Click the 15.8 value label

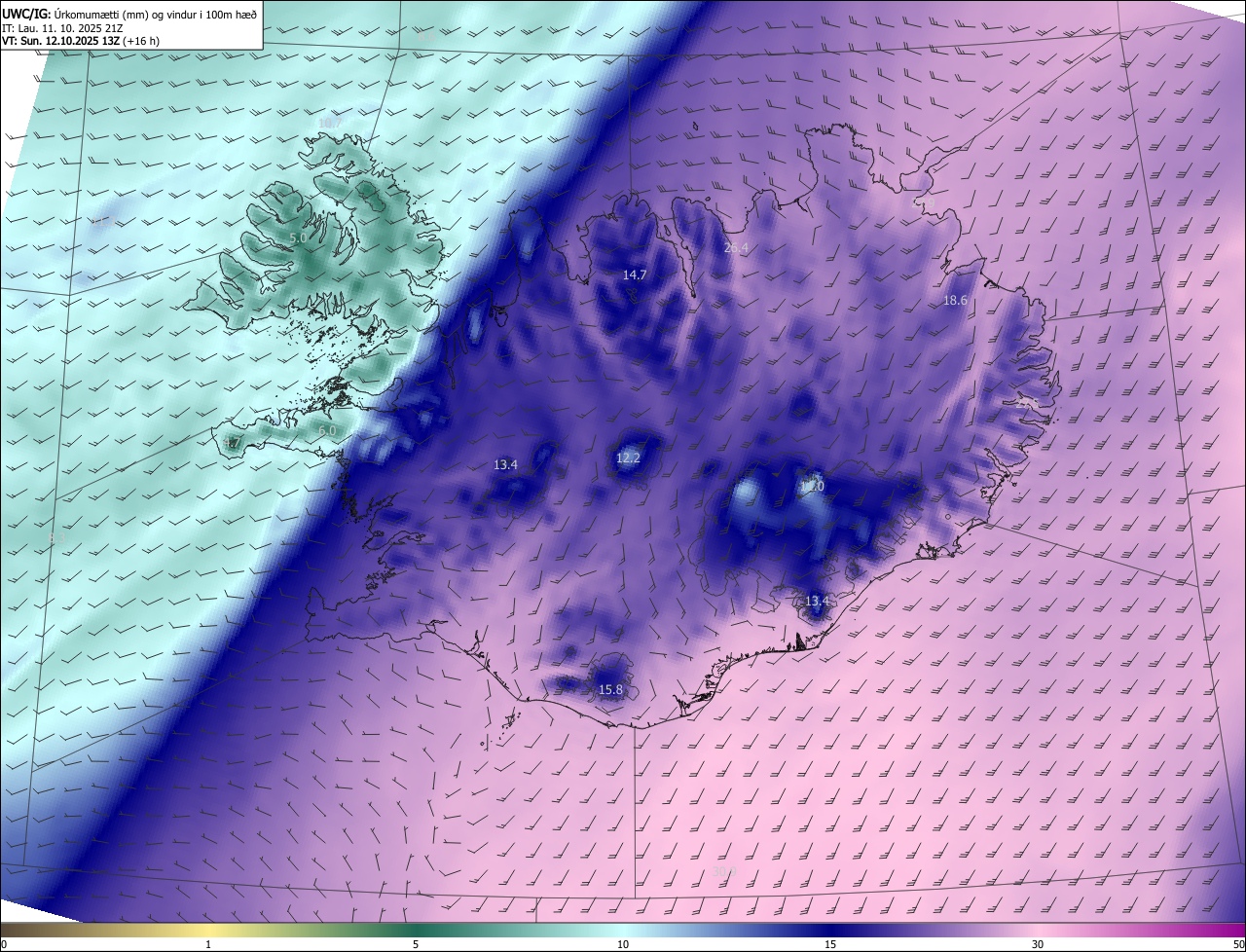coord(610,690)
